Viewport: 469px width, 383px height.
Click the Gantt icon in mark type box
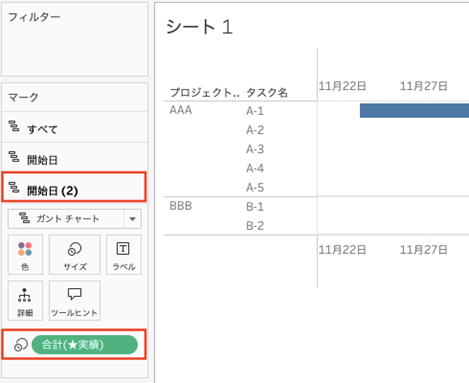coord(24,218)
